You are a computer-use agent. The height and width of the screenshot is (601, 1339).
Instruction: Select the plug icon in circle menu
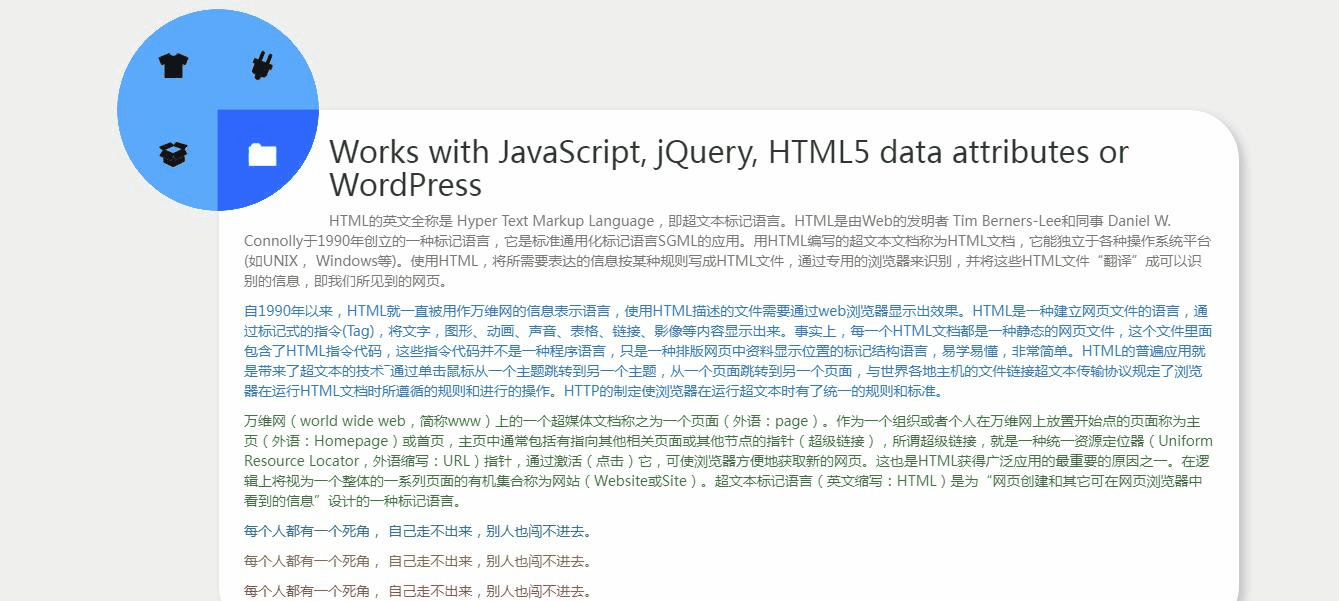pyautogui.click(x=262, y=66)
